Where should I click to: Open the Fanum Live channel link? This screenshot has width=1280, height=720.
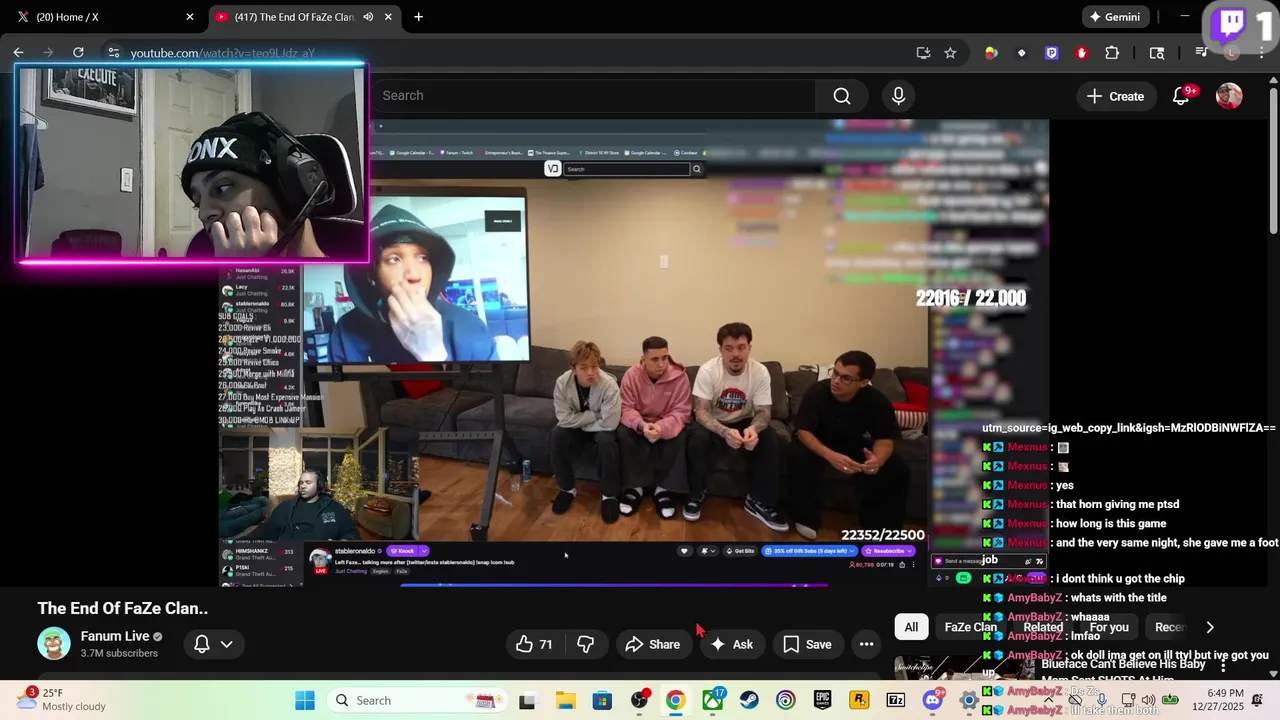tap(115, 636)
